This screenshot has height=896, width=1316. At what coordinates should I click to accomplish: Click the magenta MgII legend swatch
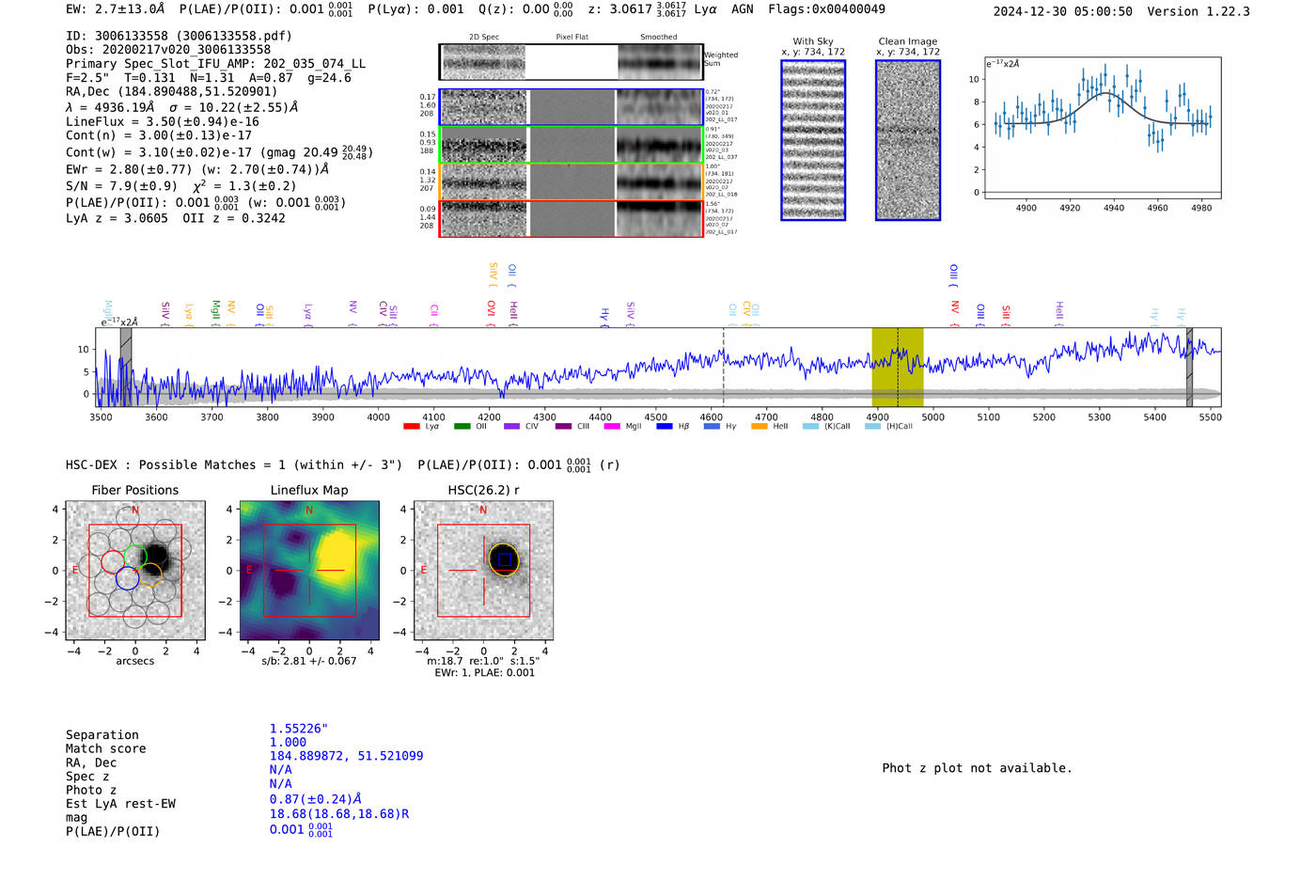(x=612, y=427)
